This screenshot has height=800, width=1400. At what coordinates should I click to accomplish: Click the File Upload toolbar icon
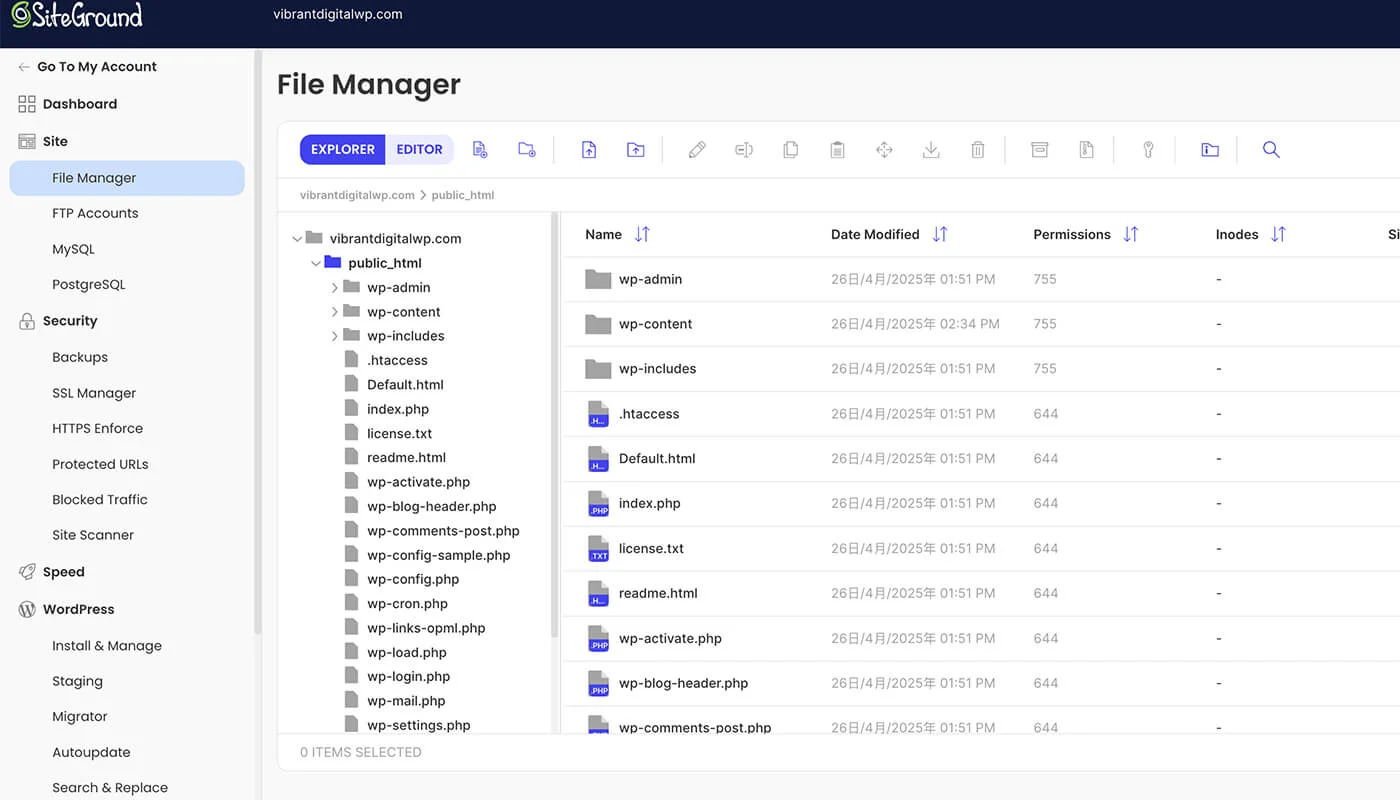589,150
